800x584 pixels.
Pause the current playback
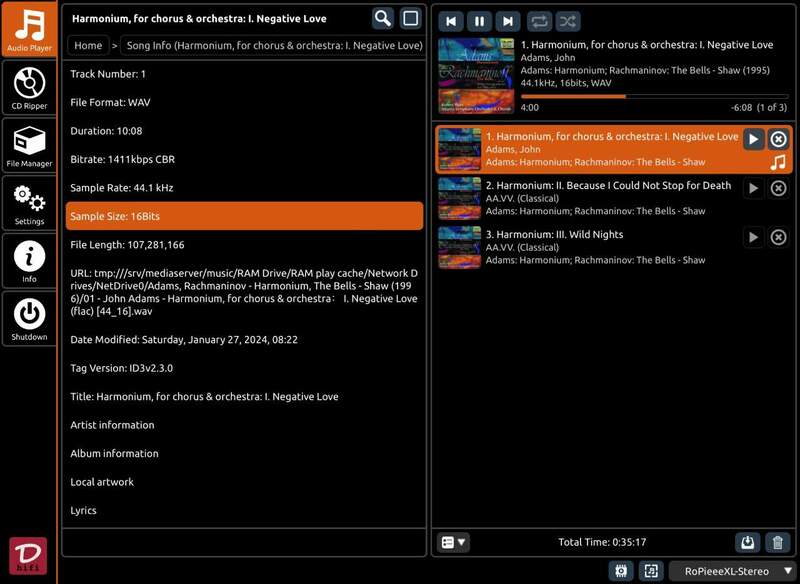(x=479, y=21)
